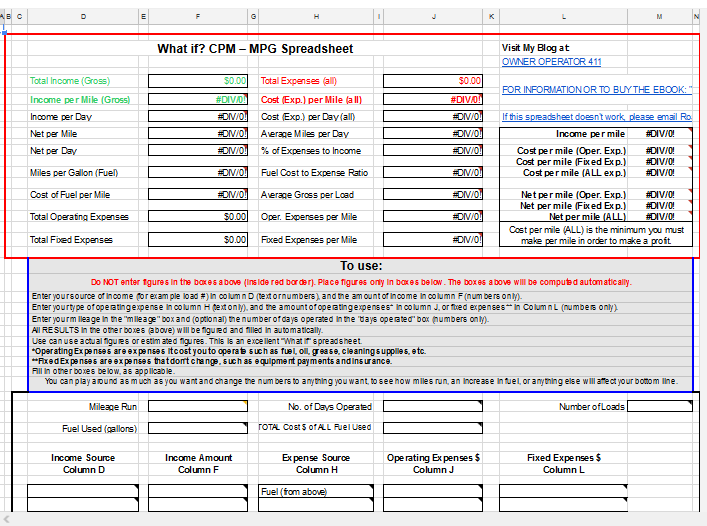Click the TOTAL Cost $ of ALL Fuel Used box

click(433, 428)
